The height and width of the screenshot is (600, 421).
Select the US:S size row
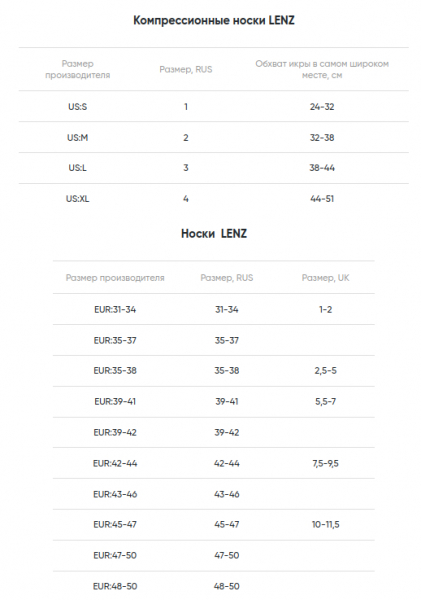pyautogui.click(x=214, y=106)
